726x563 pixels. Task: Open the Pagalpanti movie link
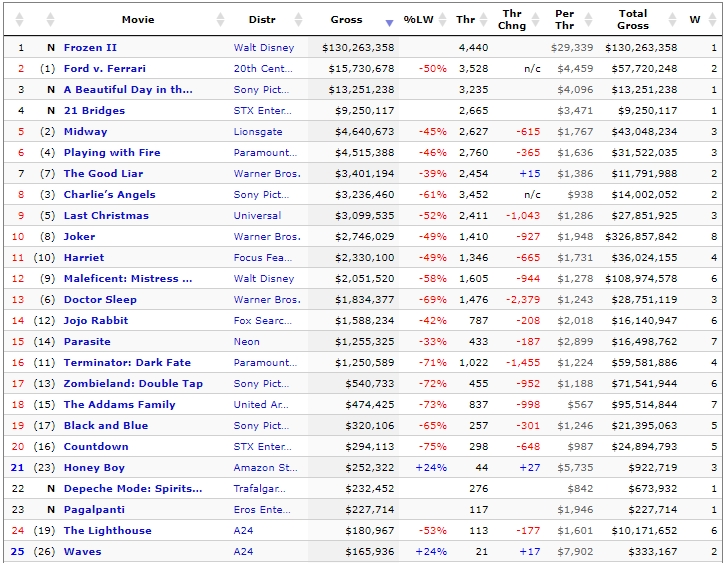(x=94, y=510)
